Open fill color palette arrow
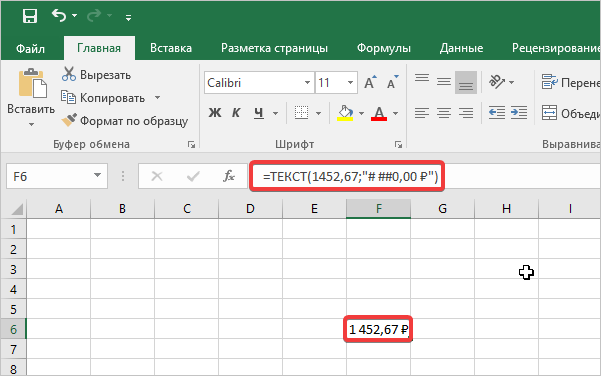 361,113
